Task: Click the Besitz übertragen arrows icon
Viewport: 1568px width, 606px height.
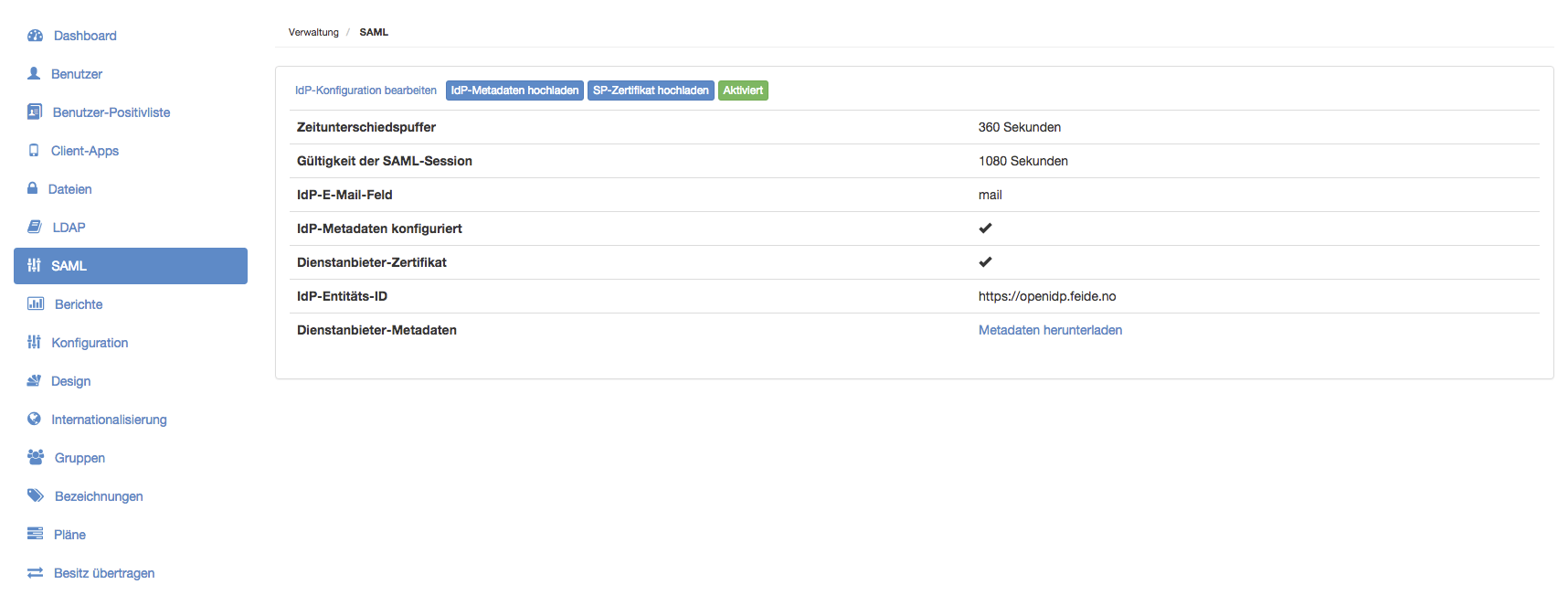Action: click(x=35, y=572)
